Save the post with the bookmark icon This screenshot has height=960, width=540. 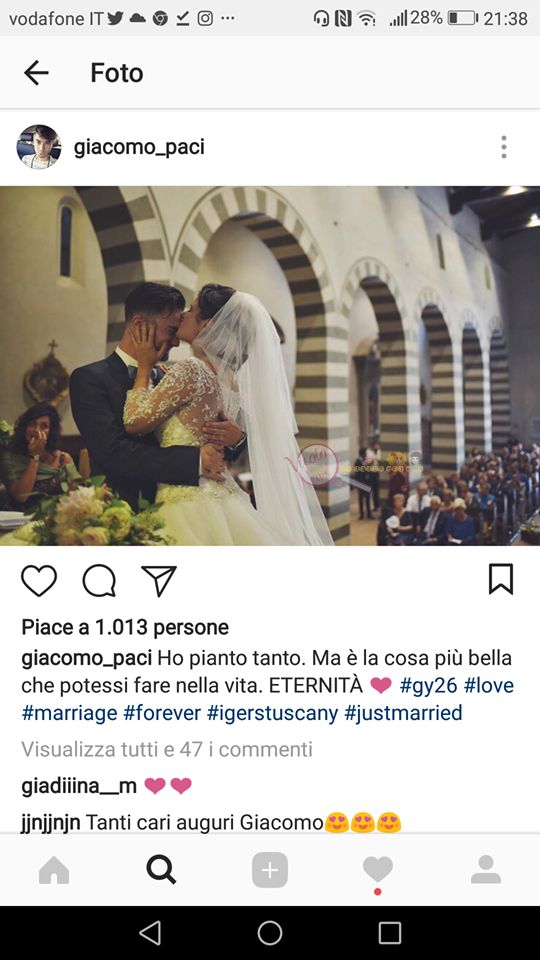(501, 579)
